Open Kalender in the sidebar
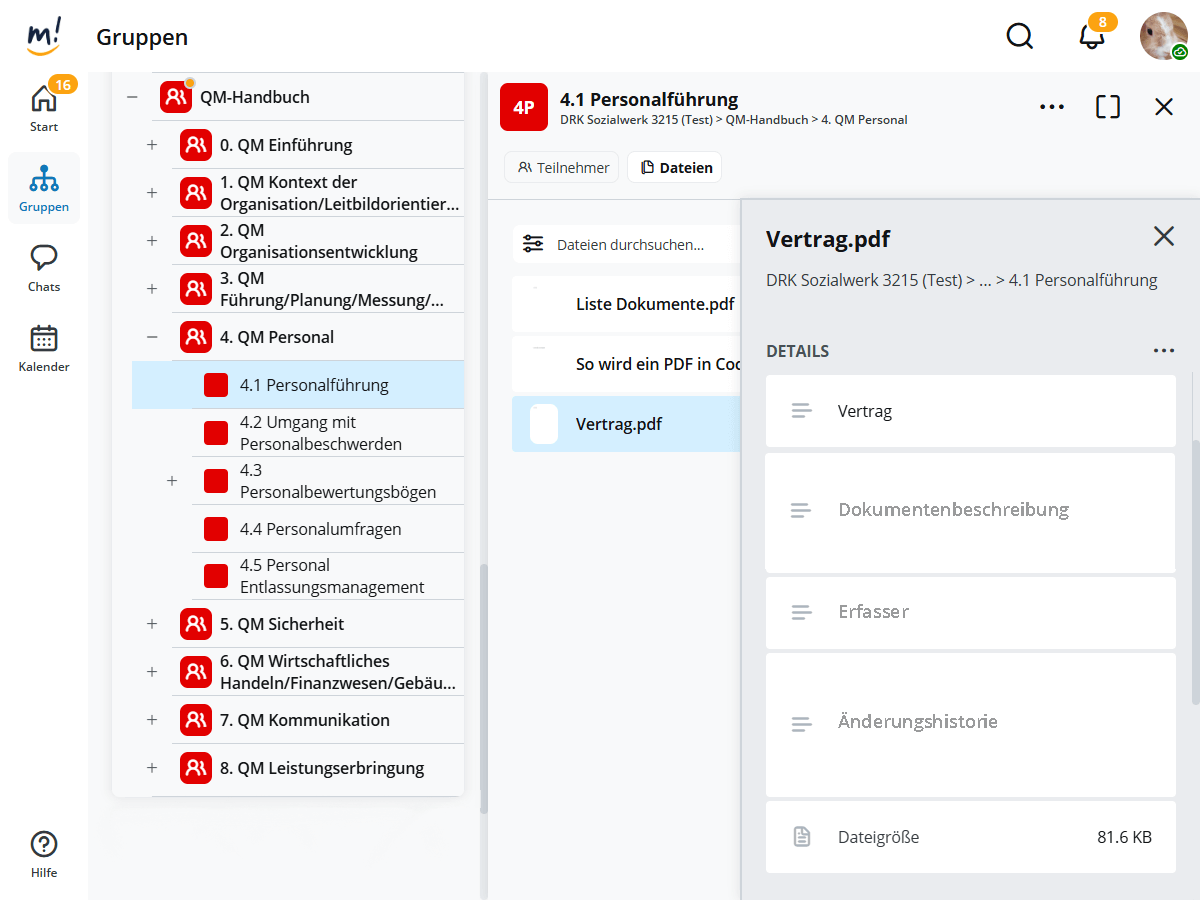 click(x=44, y=347)
